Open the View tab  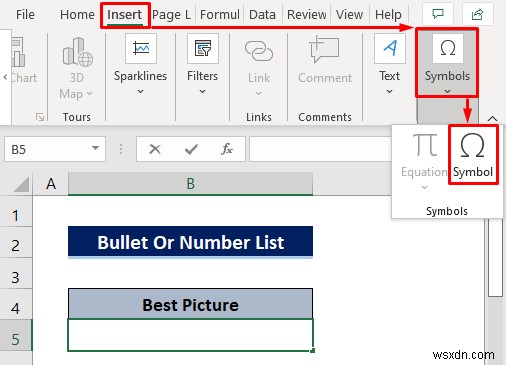tap(349, 15)
